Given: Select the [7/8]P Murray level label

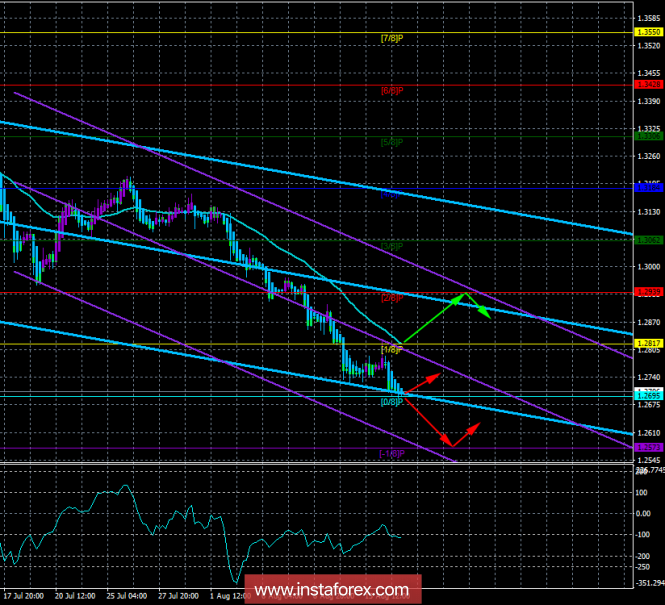Looking at the screenshot, I should click(x=392, y=38).
